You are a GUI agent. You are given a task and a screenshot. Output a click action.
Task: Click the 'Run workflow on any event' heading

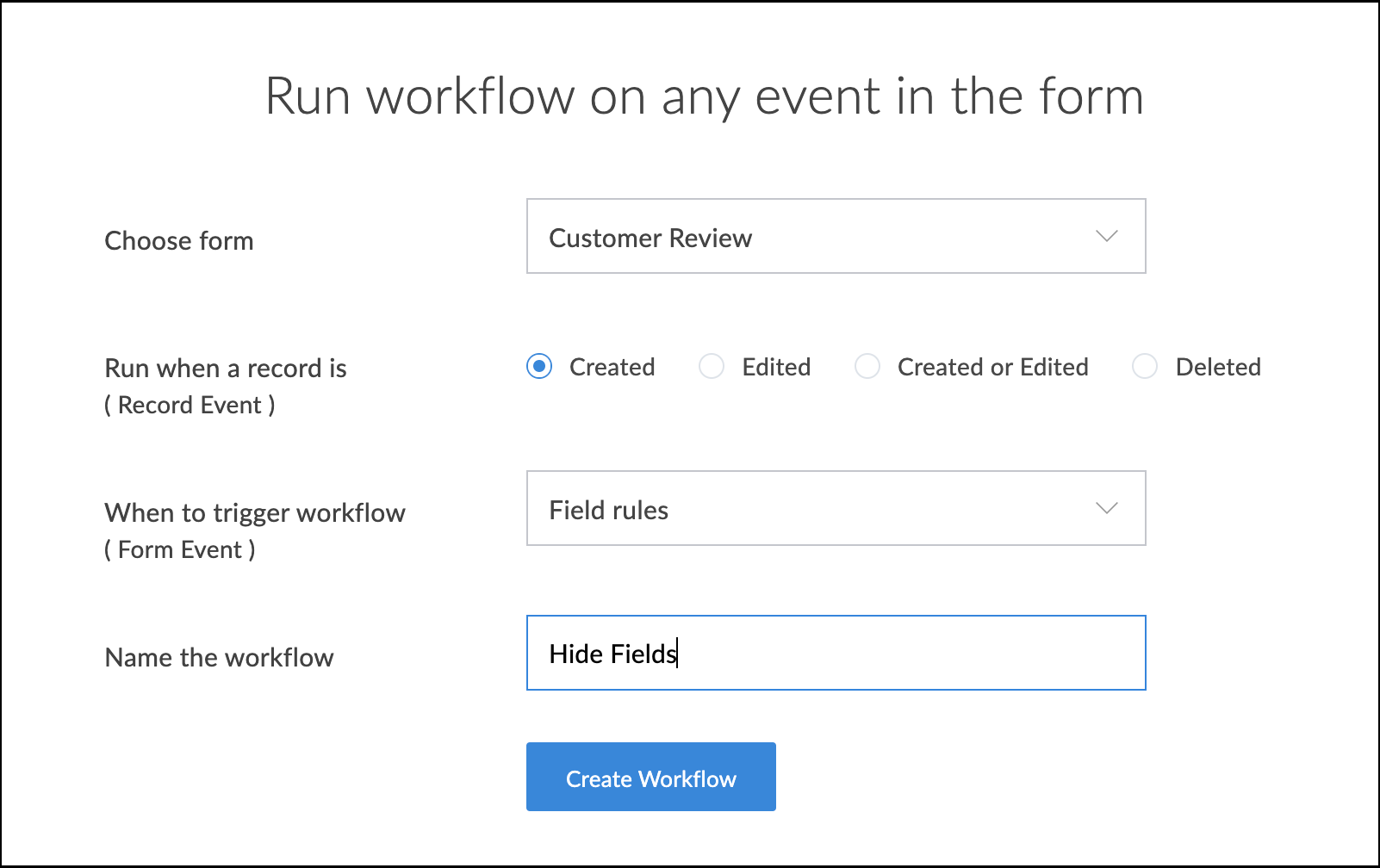[704, 96]
